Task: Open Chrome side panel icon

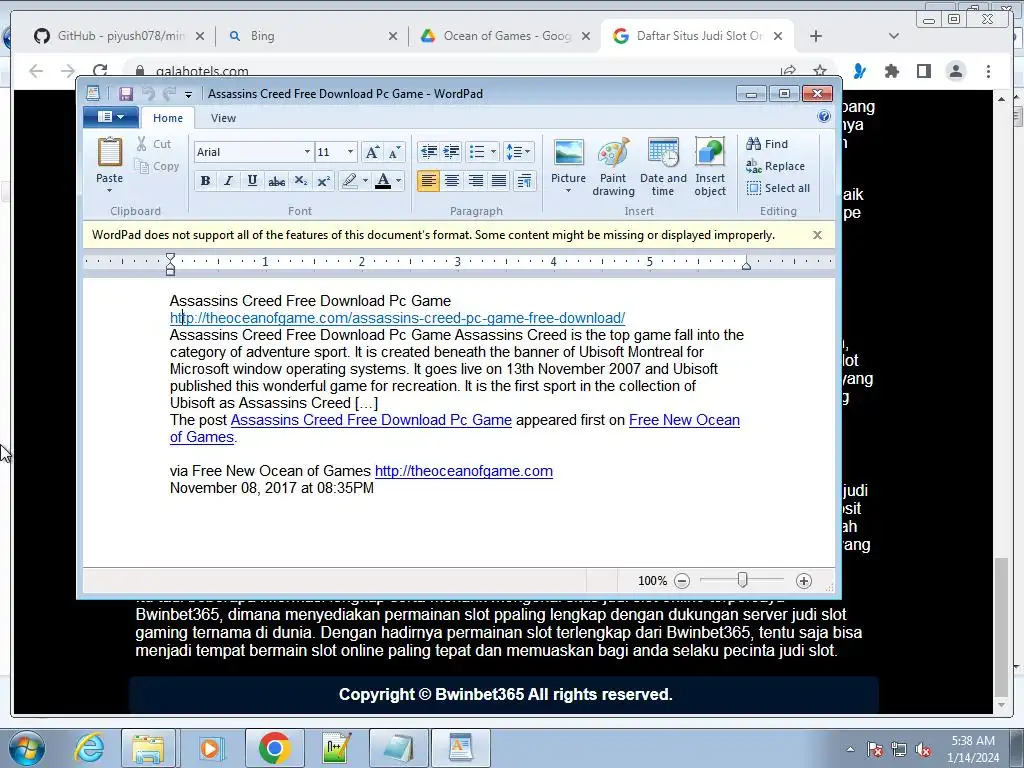Action: (923, 71)
